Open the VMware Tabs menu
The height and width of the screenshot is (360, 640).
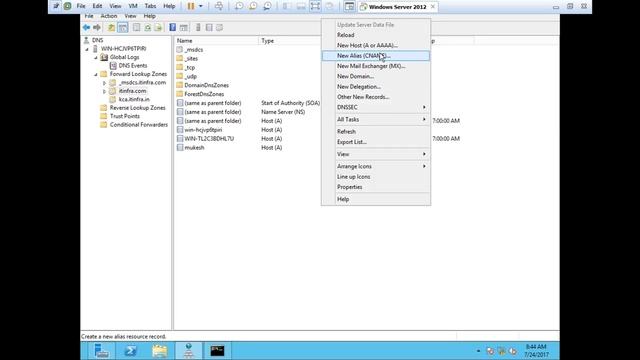click(x=150, y=6)
